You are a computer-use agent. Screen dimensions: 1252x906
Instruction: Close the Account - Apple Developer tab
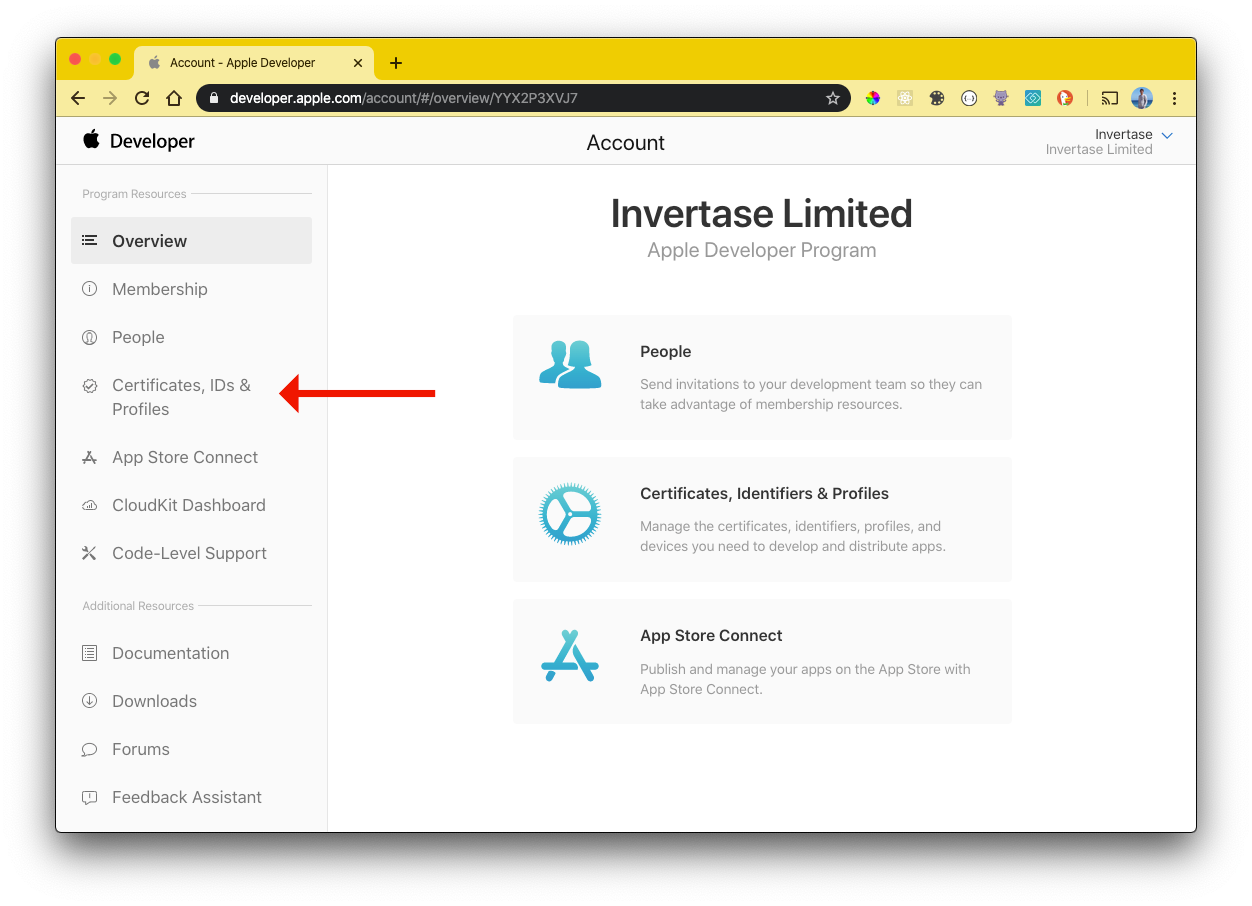coord(359,62)
